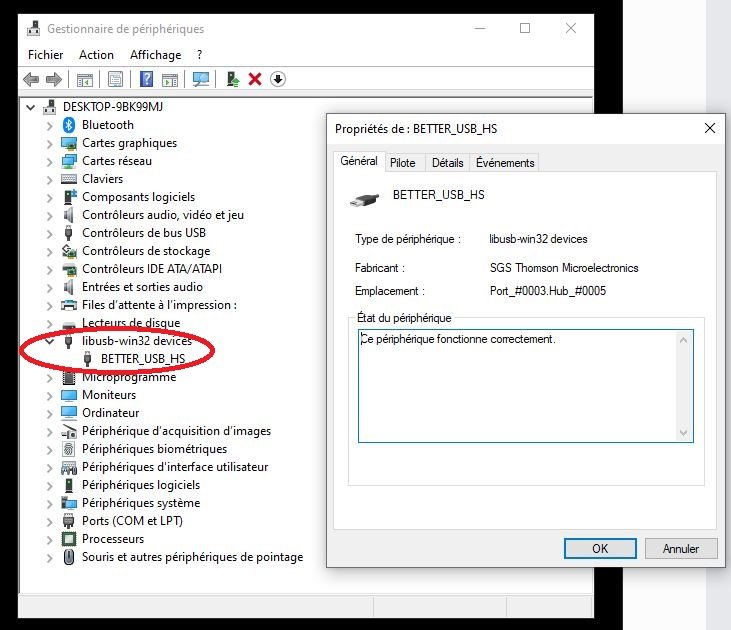The width and height of the screenshot is (731, 630).
Task: Select the Contrôleurs de stockage icon
Action: tap(69, 251)
